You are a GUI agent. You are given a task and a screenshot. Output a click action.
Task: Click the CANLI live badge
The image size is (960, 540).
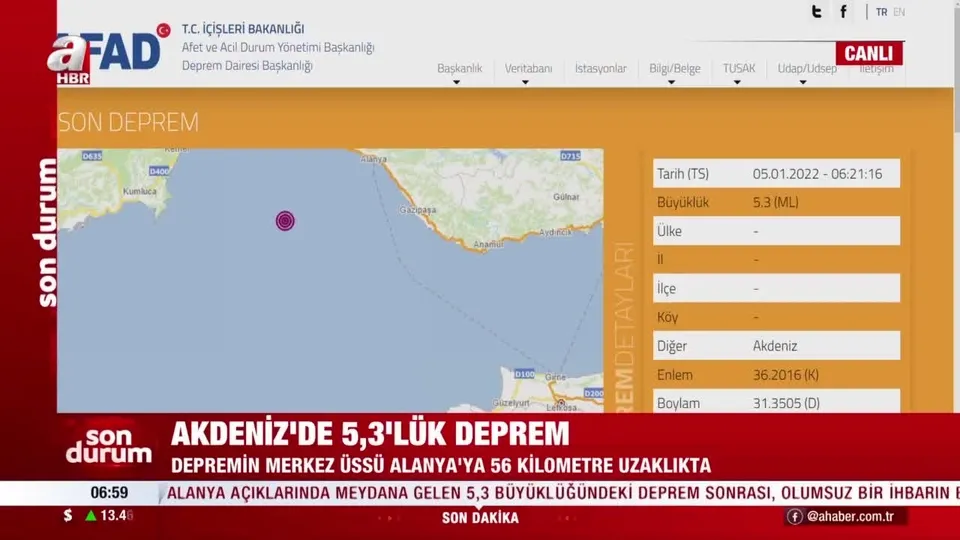pyautogui.click(x=869, y=53)
